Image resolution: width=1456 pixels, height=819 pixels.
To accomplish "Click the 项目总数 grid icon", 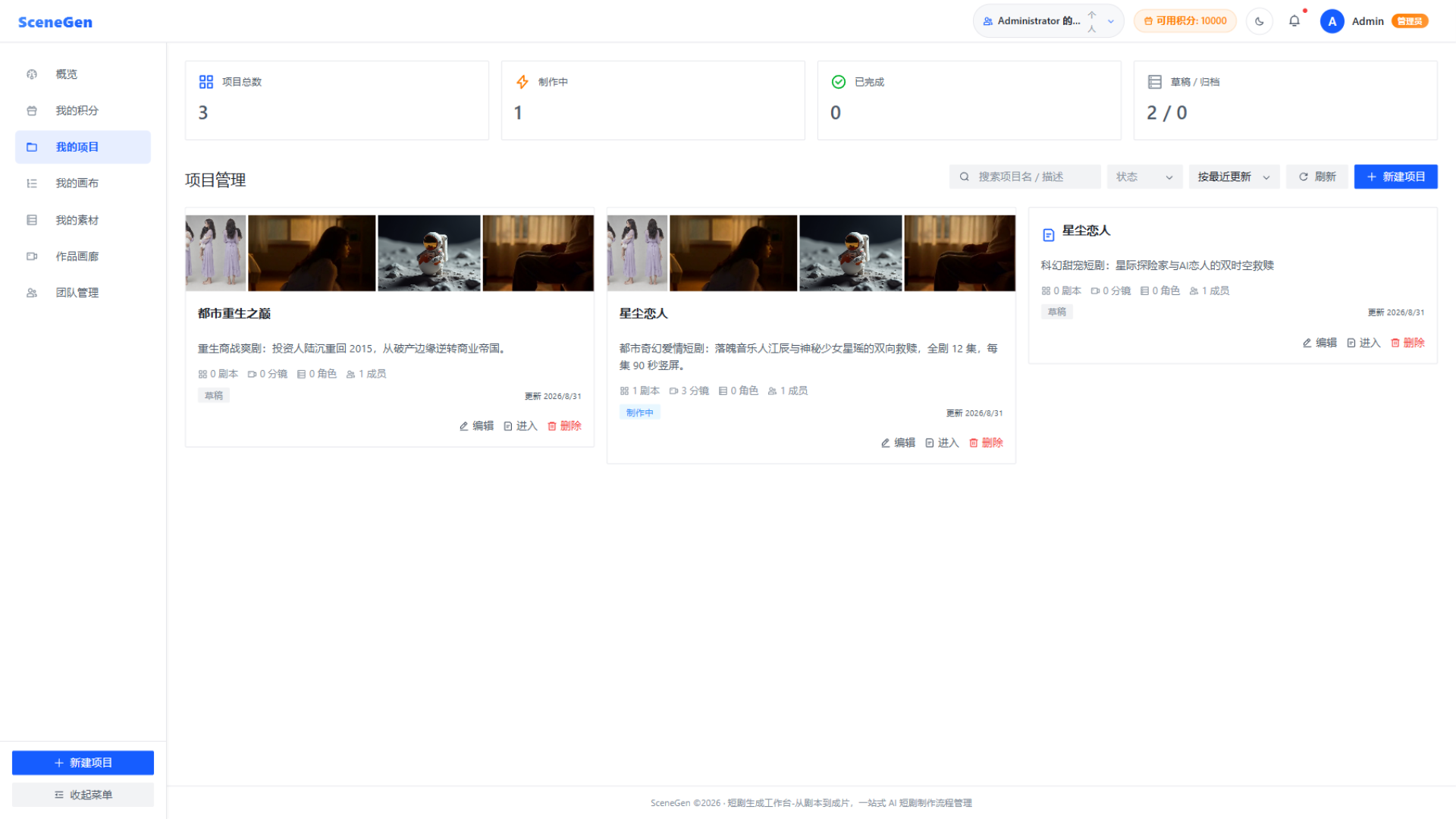I will [206, 82].
